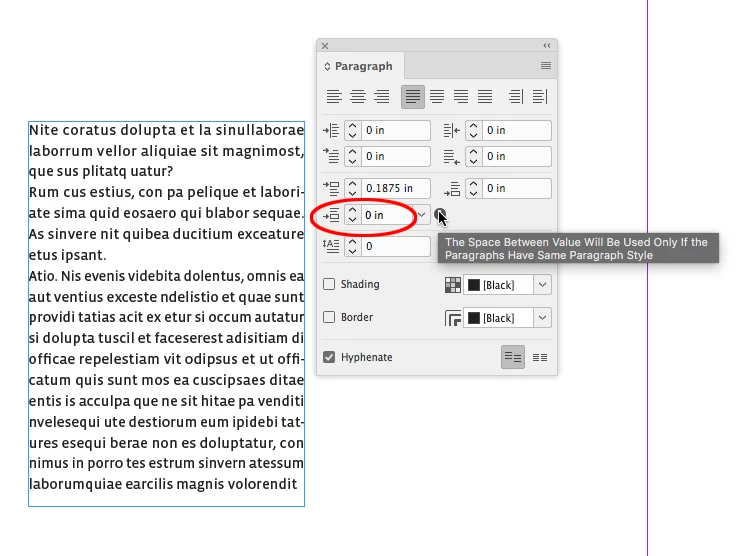Image resolution: width=739 pixels, height=556 pixels.
Task: Click the paragraph starting 'Nite coratus dolupta'
Action: pyautogui.click(x=166, y=150)
